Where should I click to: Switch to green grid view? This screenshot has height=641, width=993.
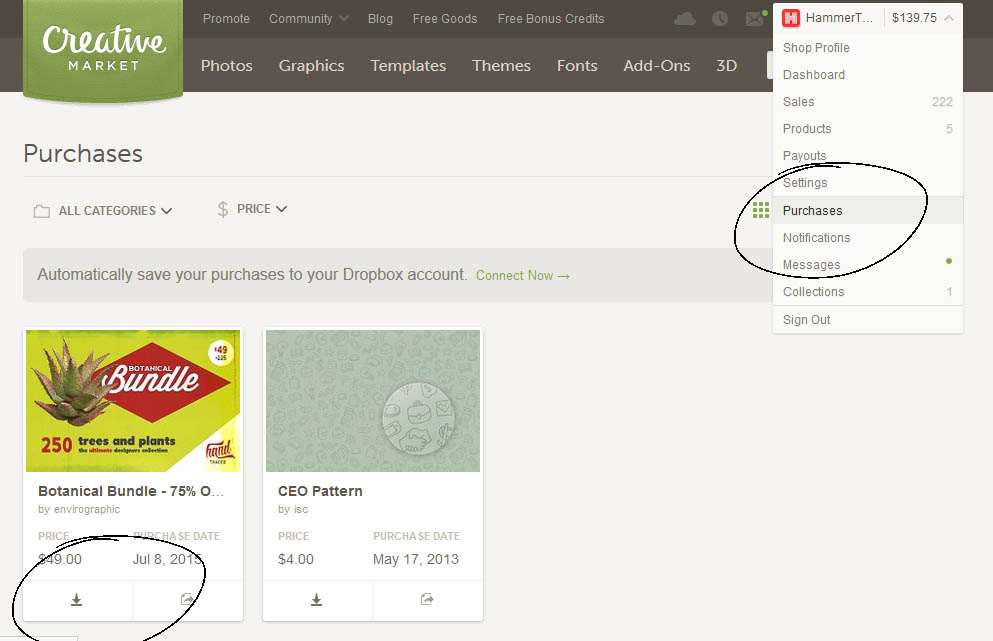761,210
